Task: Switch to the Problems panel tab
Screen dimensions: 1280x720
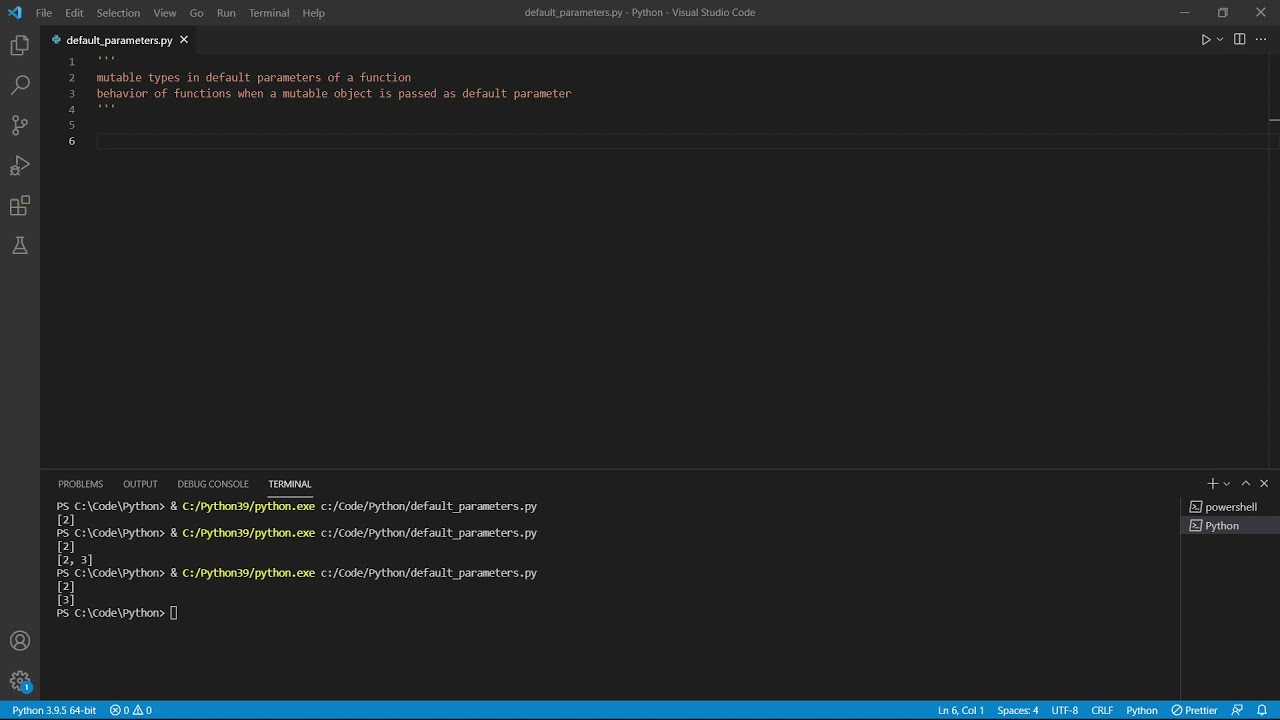Action: click(x=80, y=484)
